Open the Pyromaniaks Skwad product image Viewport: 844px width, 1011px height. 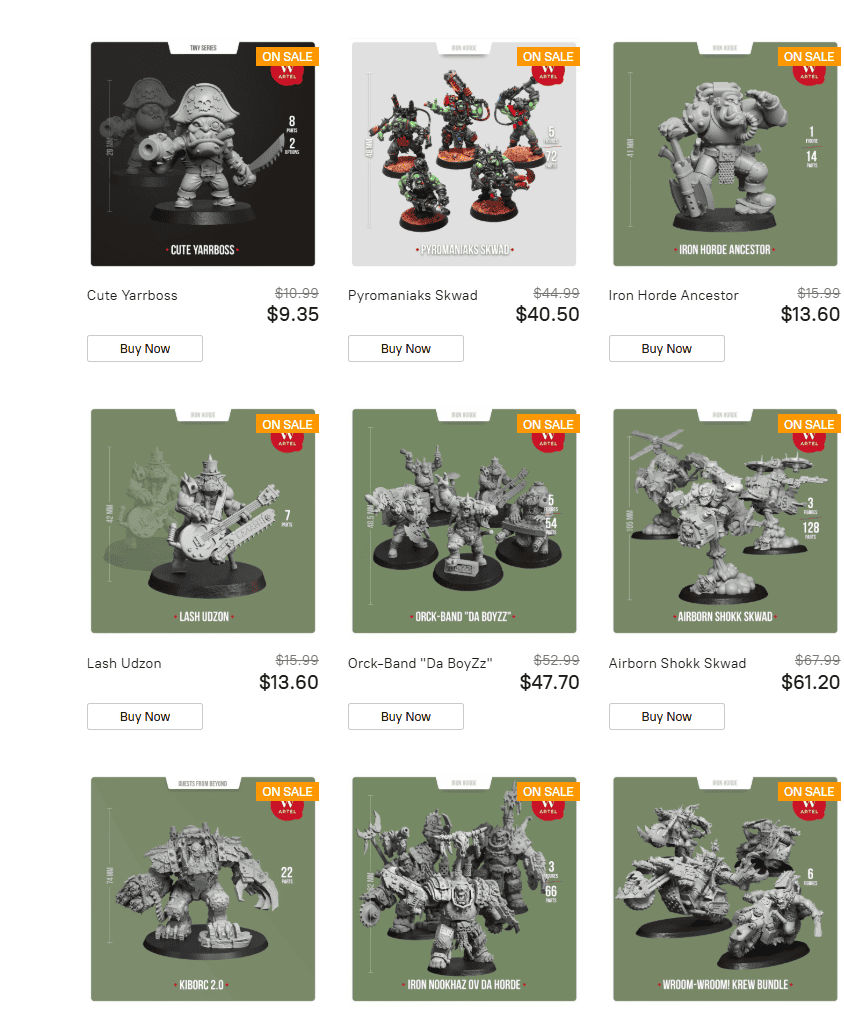tap(464, 154)
